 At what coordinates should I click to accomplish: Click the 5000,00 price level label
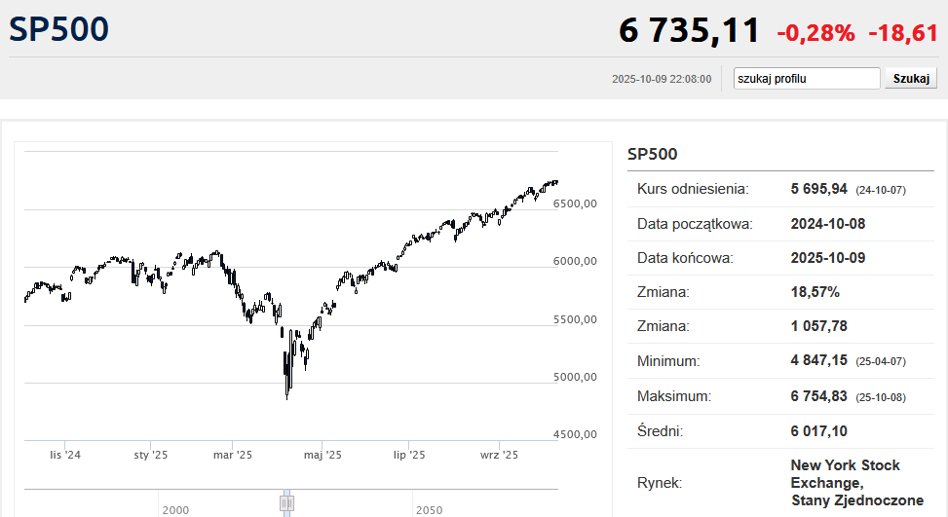point(574,377)
